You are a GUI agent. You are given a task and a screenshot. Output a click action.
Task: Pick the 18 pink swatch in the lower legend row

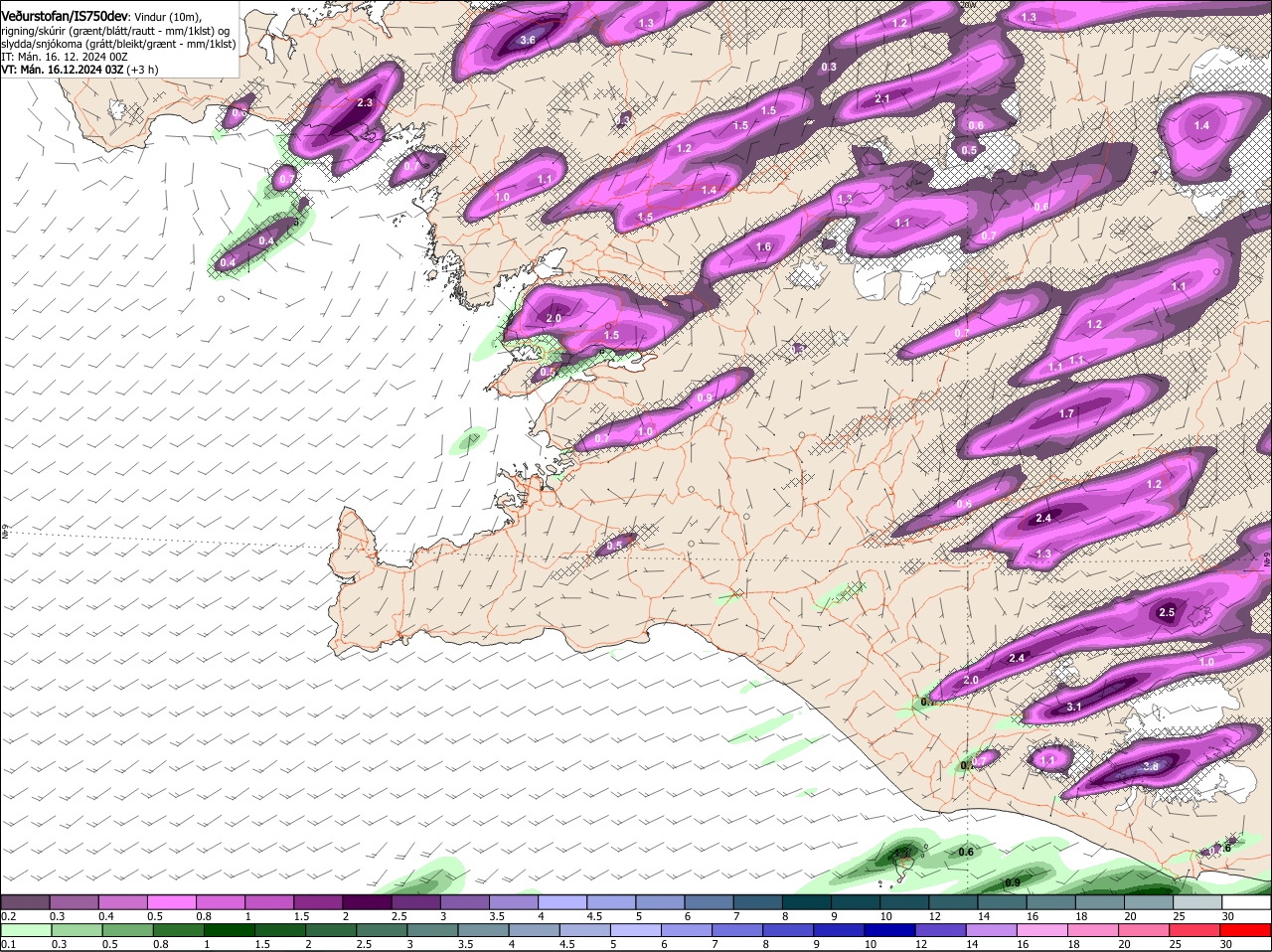pyautogui.click(x=1092, y=930)
